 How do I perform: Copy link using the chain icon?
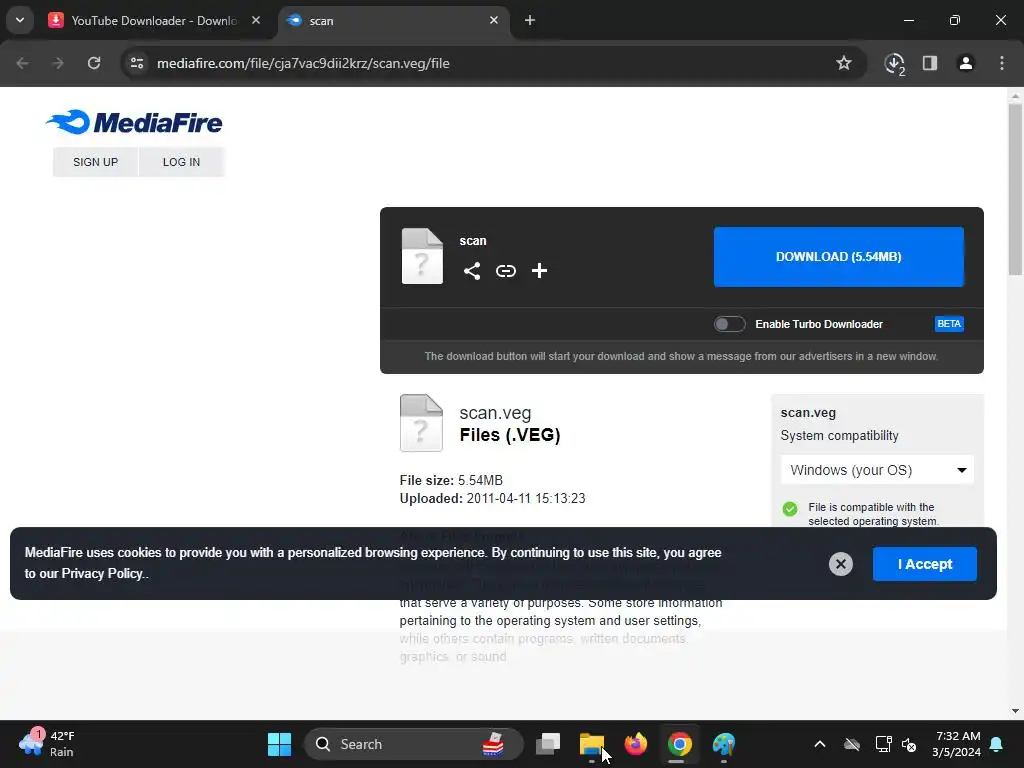(505, 270)
